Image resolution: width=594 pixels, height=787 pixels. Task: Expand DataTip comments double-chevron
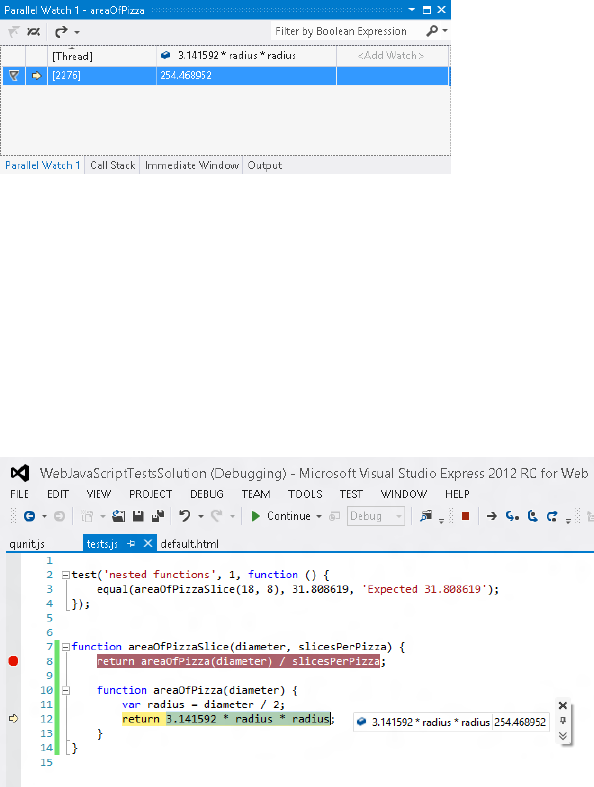point(563,736)
